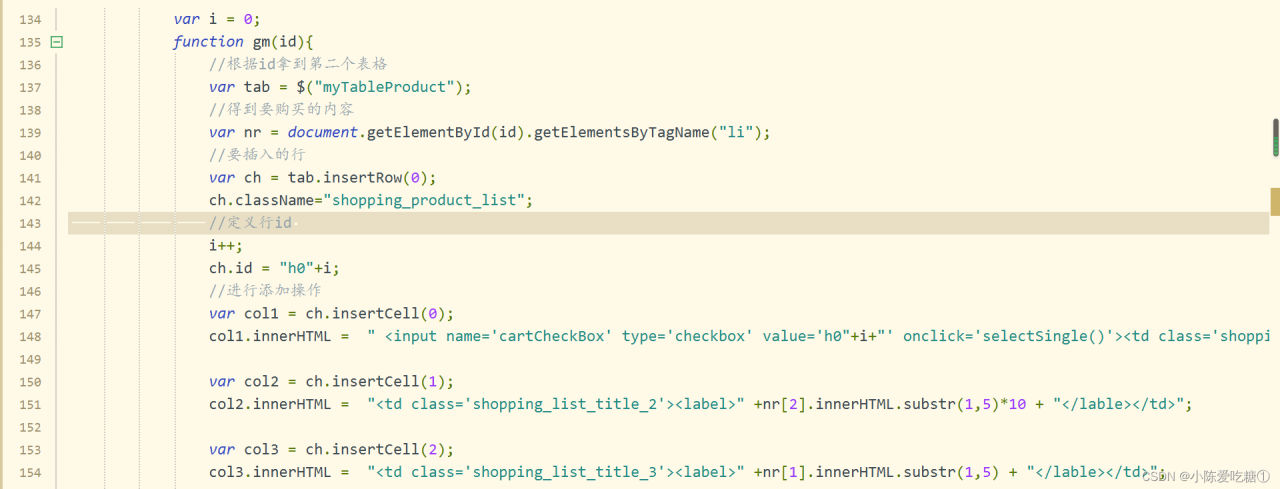Click 'shopping_list_title_2' string in line 151
Screen dimensions: 1280x489
pos(565,404)
